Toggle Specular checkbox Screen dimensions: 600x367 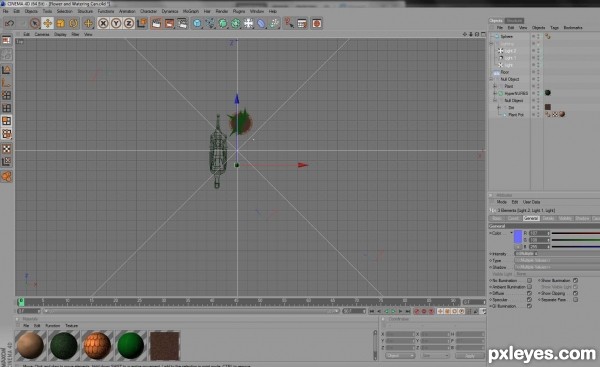[530, 300]
